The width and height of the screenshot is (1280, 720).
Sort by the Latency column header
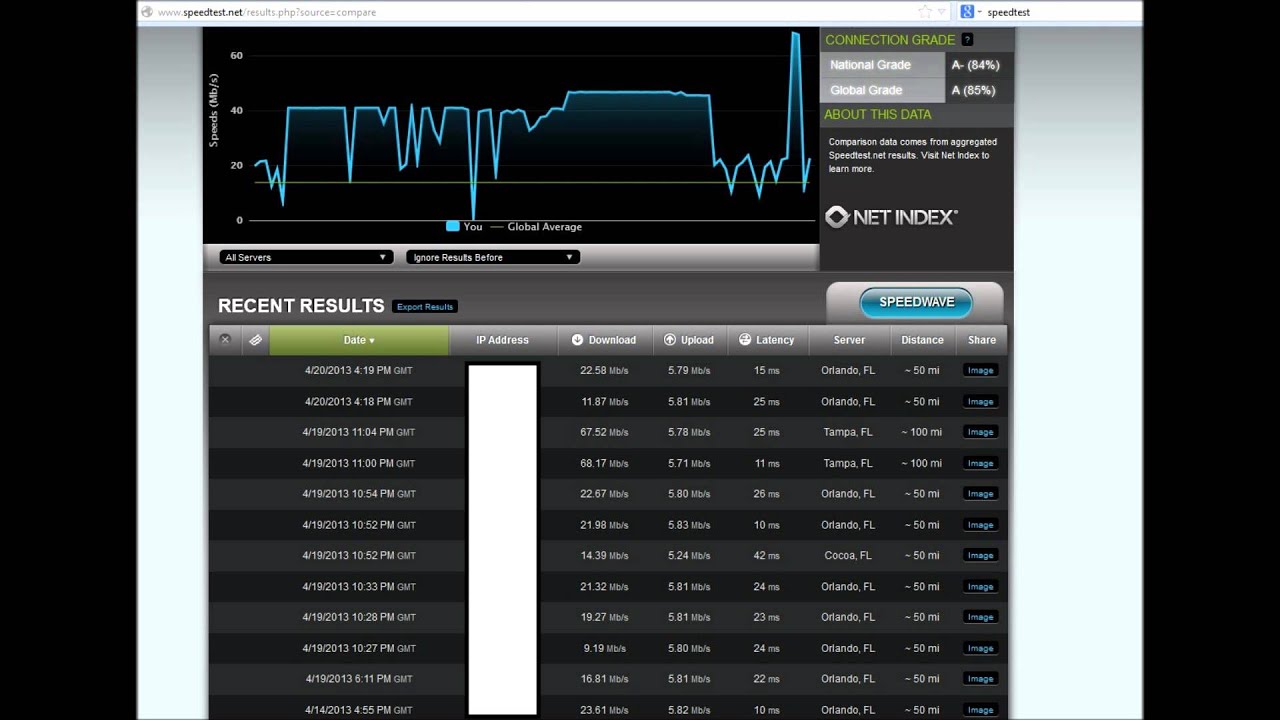coord(767,340)
